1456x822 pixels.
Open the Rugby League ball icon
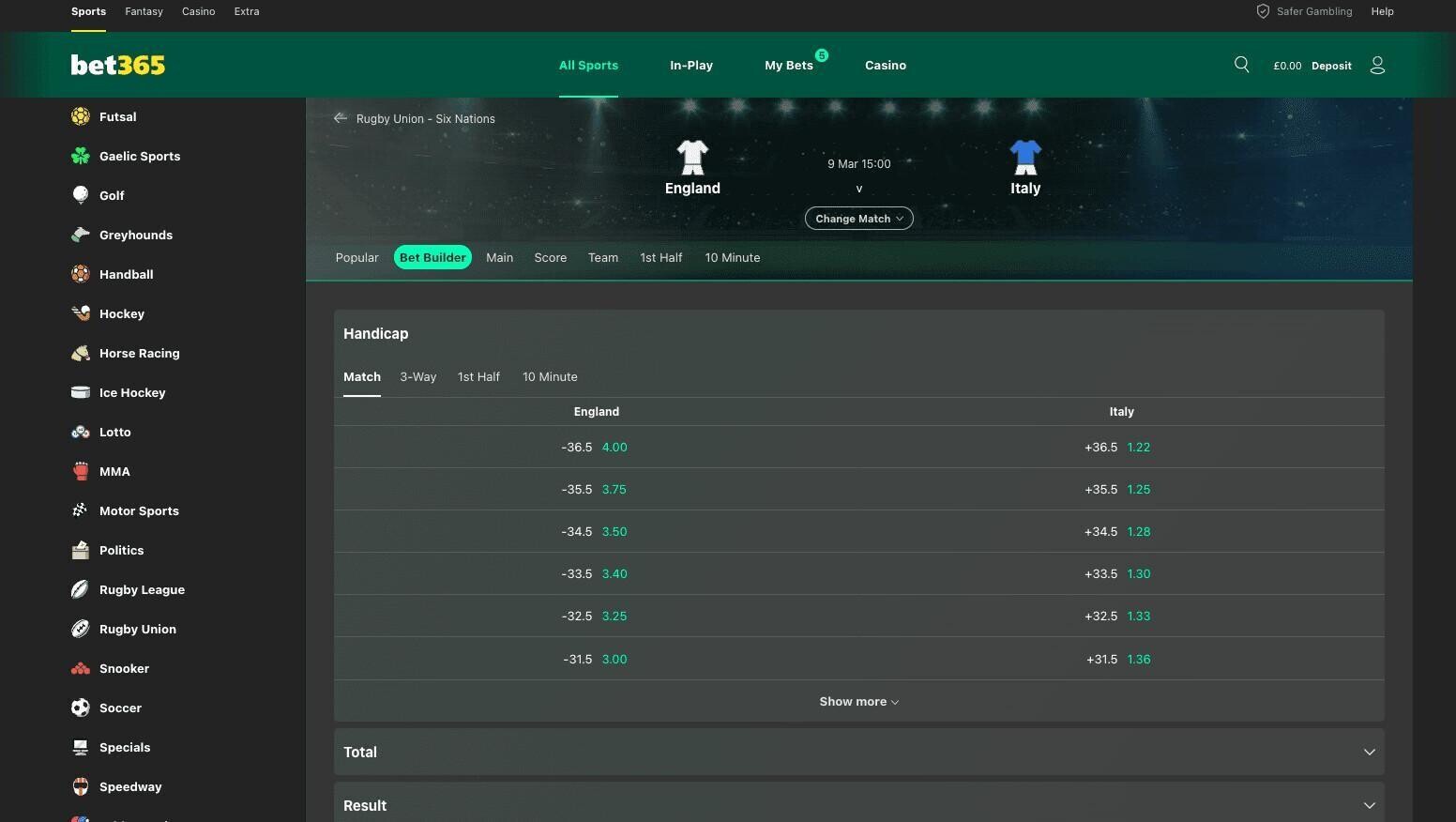point(81,589)
